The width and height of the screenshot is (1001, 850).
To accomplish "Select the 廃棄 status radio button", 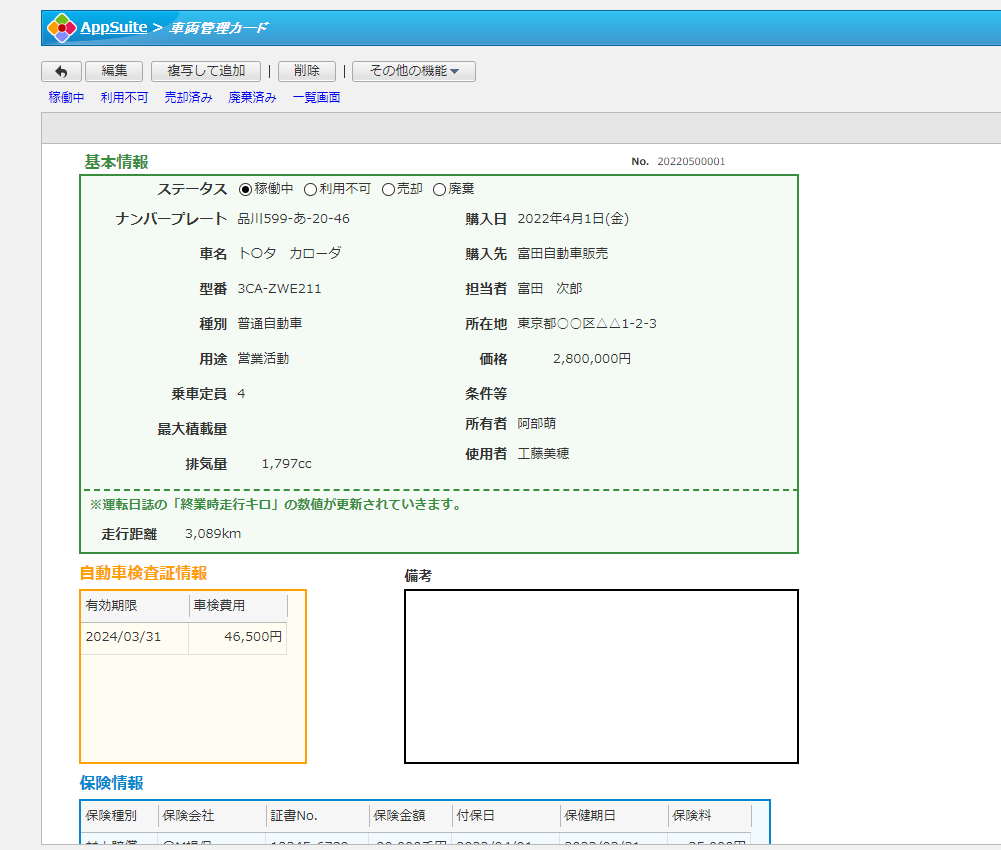I will (x=439, y=190).
